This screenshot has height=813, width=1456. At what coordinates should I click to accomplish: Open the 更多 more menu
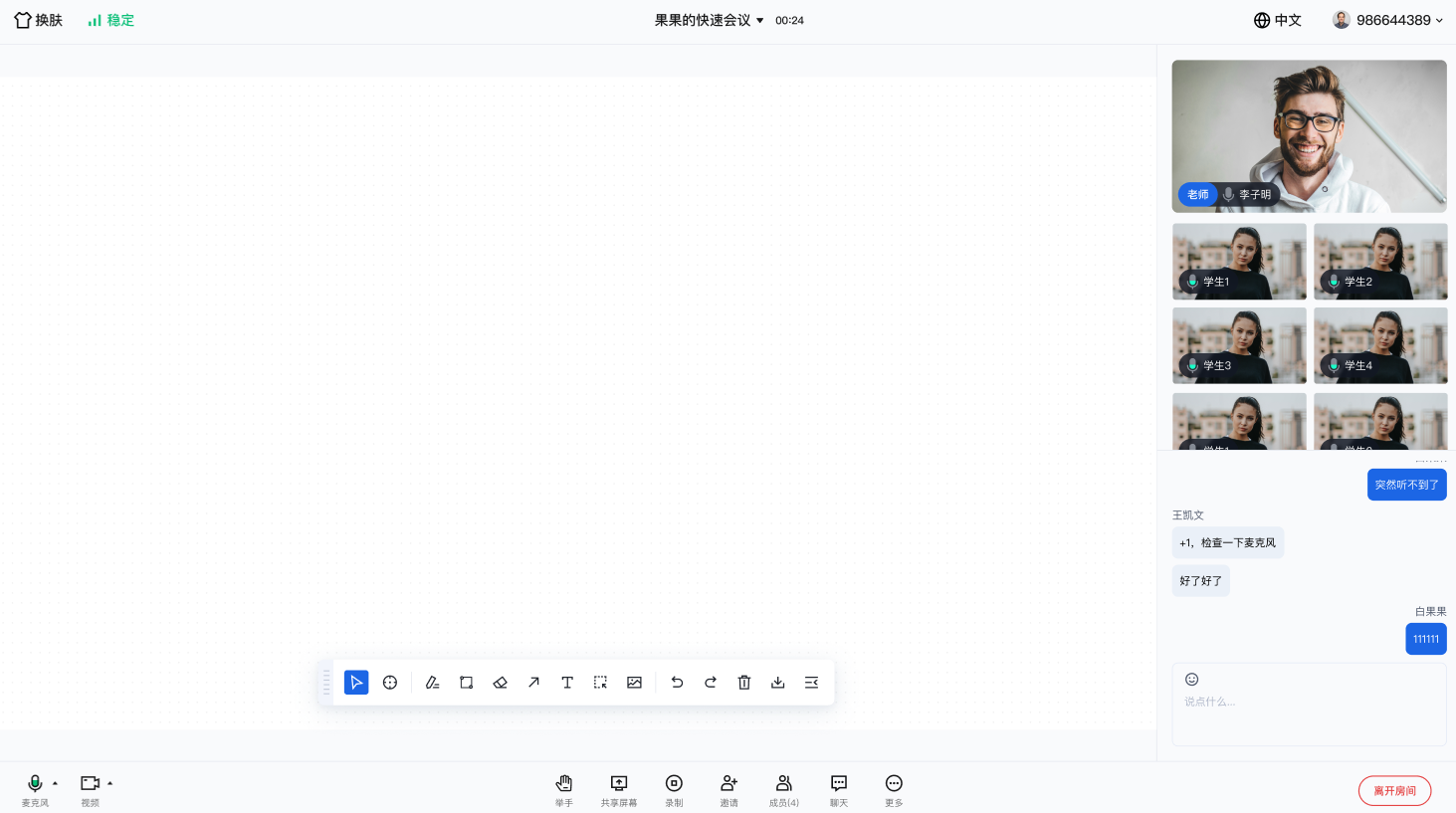coord(894,790)
